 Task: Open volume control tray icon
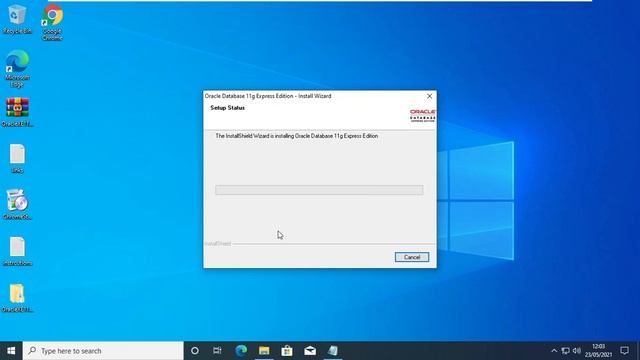coord(577,351)
